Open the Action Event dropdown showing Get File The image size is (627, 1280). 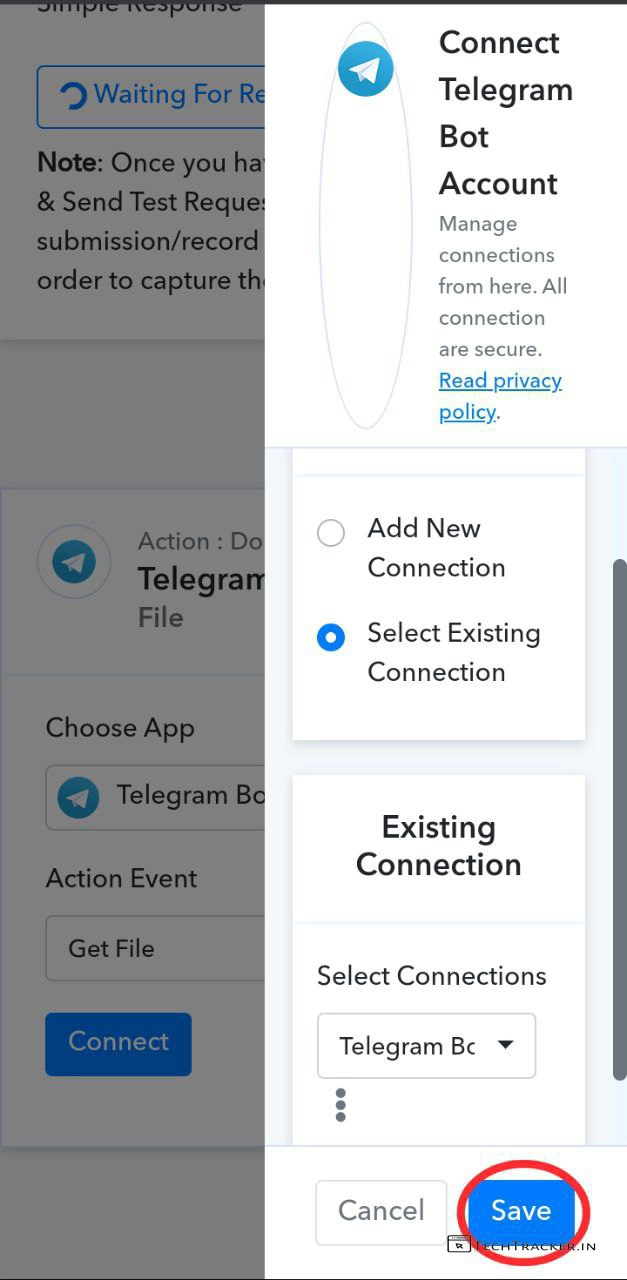[155, 948]
